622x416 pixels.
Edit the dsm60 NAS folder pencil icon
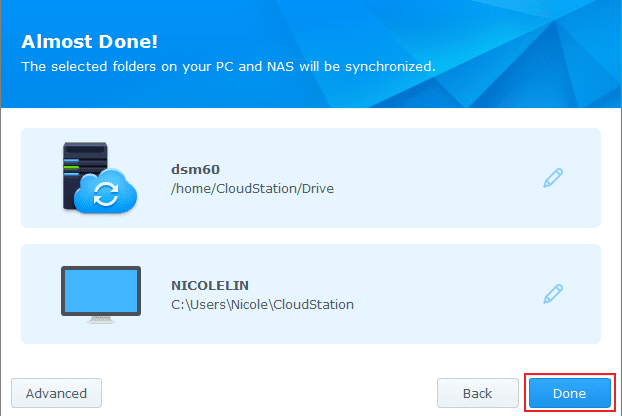point(553,178)
